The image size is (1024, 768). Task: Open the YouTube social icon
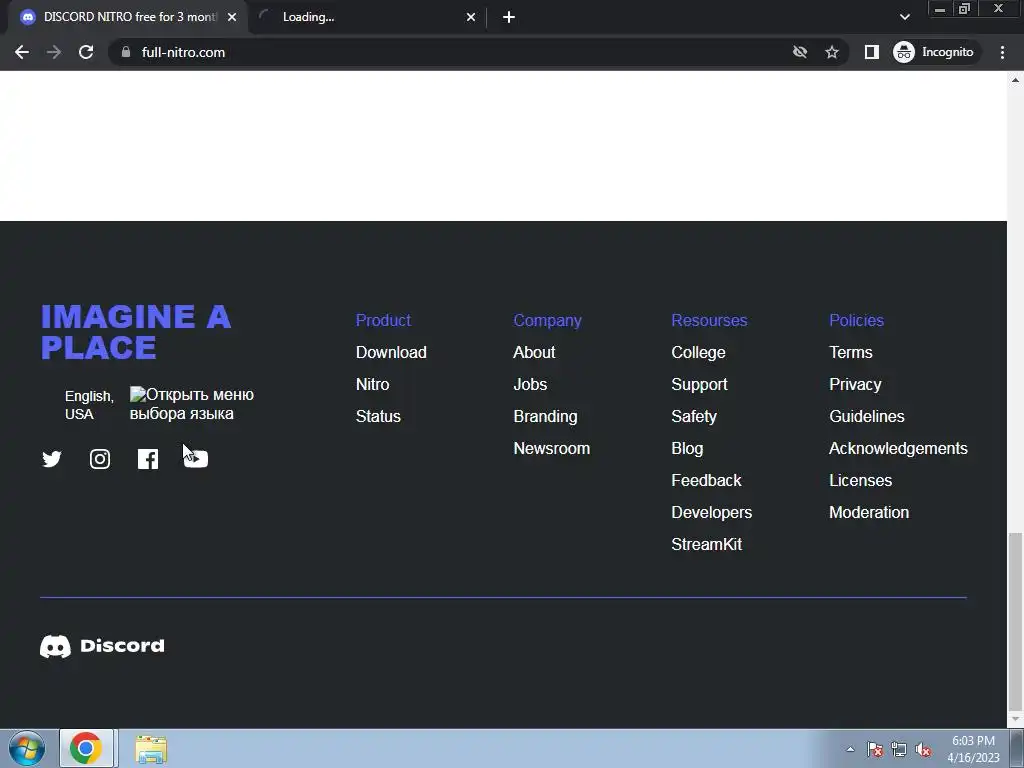(196, 459)
